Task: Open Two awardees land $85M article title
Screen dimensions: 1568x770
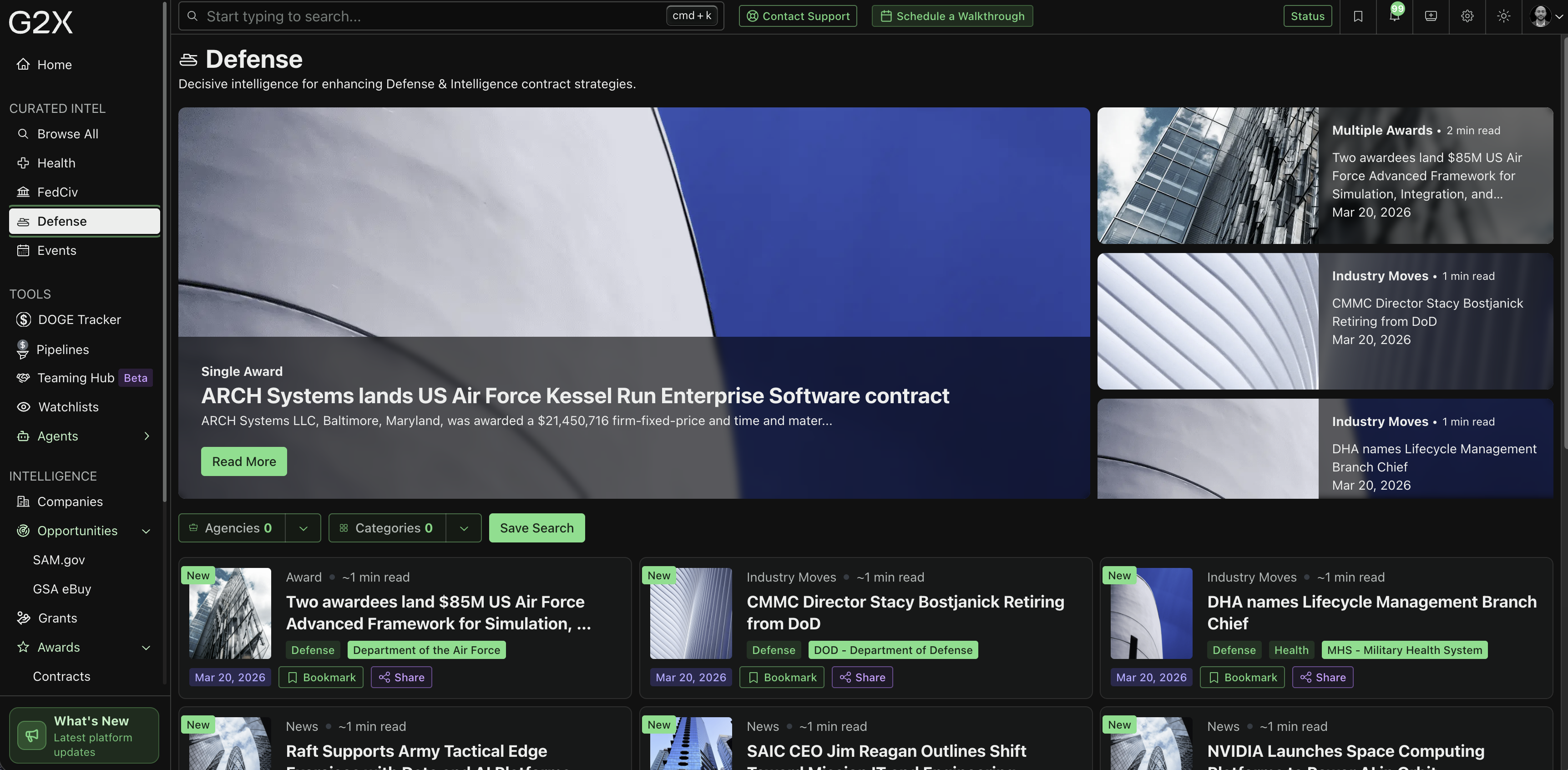Action: [x=438, y=613]
